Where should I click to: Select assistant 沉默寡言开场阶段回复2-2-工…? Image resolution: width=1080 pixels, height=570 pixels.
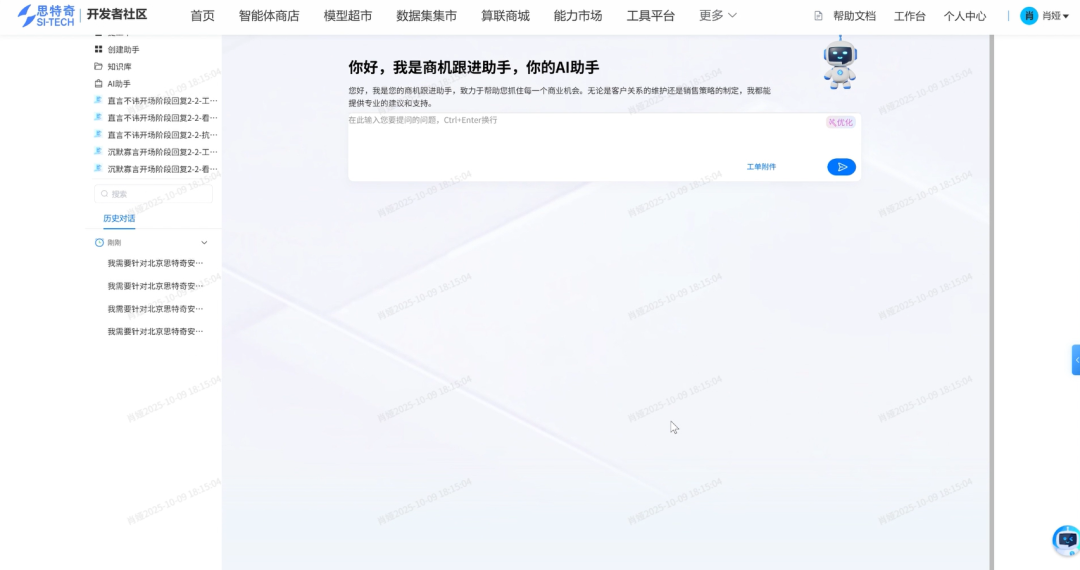point(156,152)
